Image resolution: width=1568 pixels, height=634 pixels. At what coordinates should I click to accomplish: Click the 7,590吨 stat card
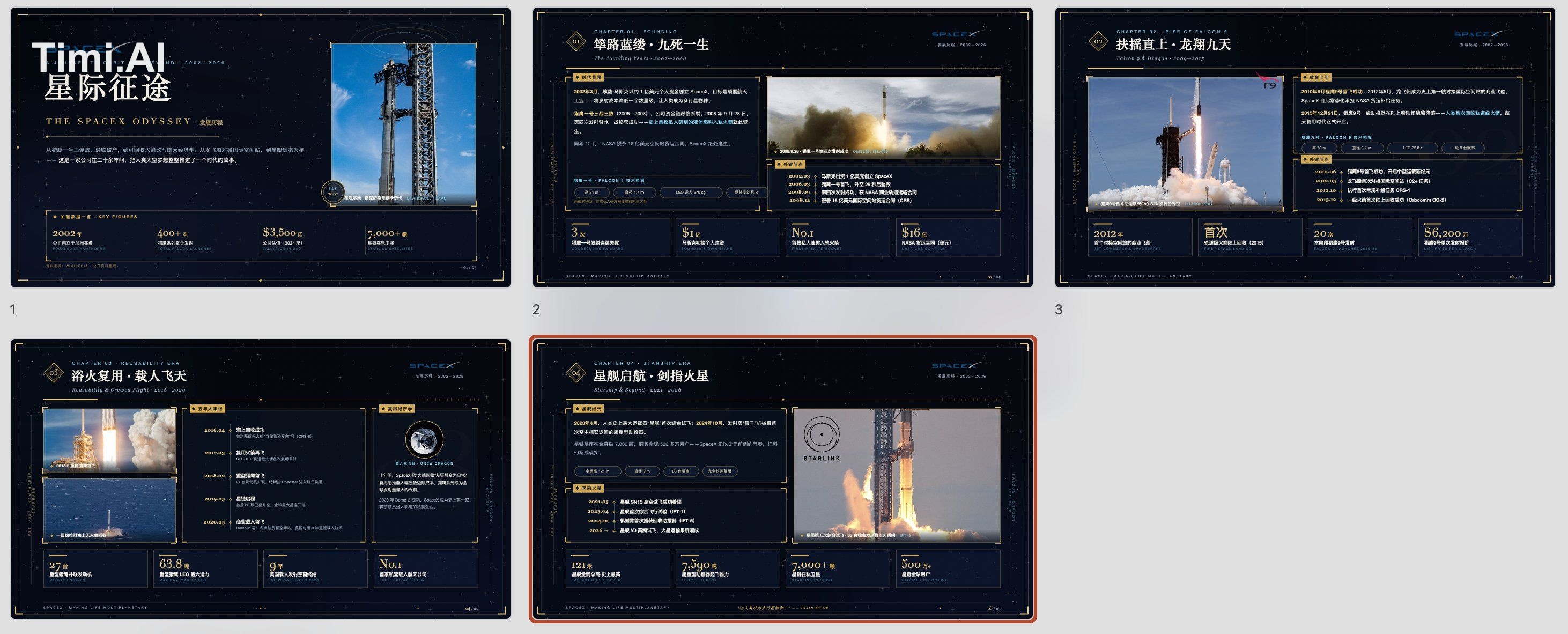pyautogui.click(x=727, y=568)
